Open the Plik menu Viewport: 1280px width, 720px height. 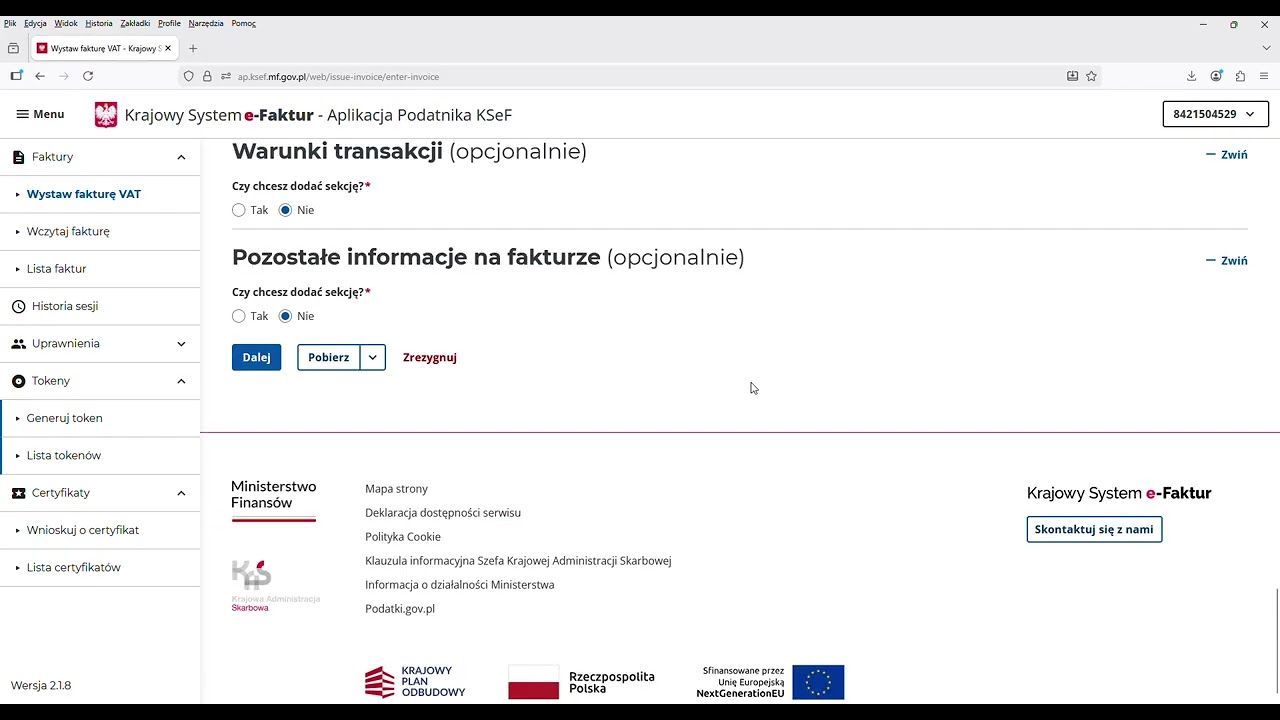10,23
